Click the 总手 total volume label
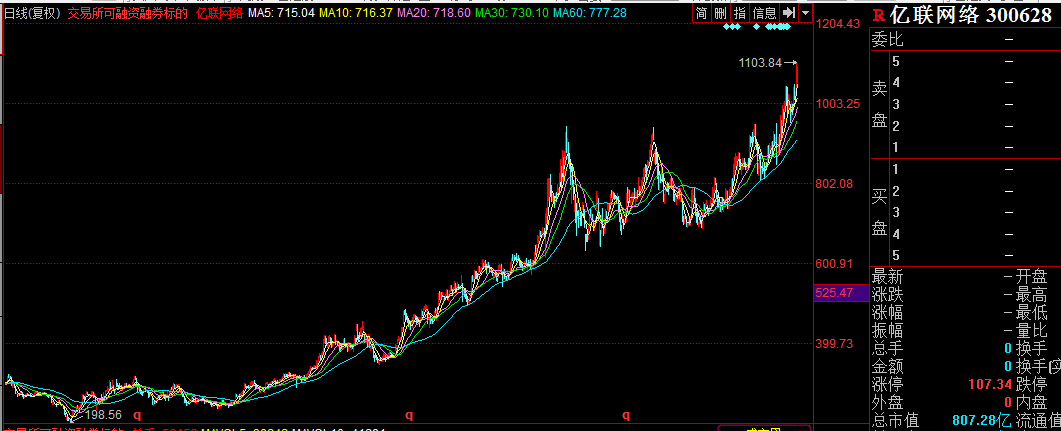The width and height of the screenshot is (1061, 431). pyautogui.click(x=887, y=348)
